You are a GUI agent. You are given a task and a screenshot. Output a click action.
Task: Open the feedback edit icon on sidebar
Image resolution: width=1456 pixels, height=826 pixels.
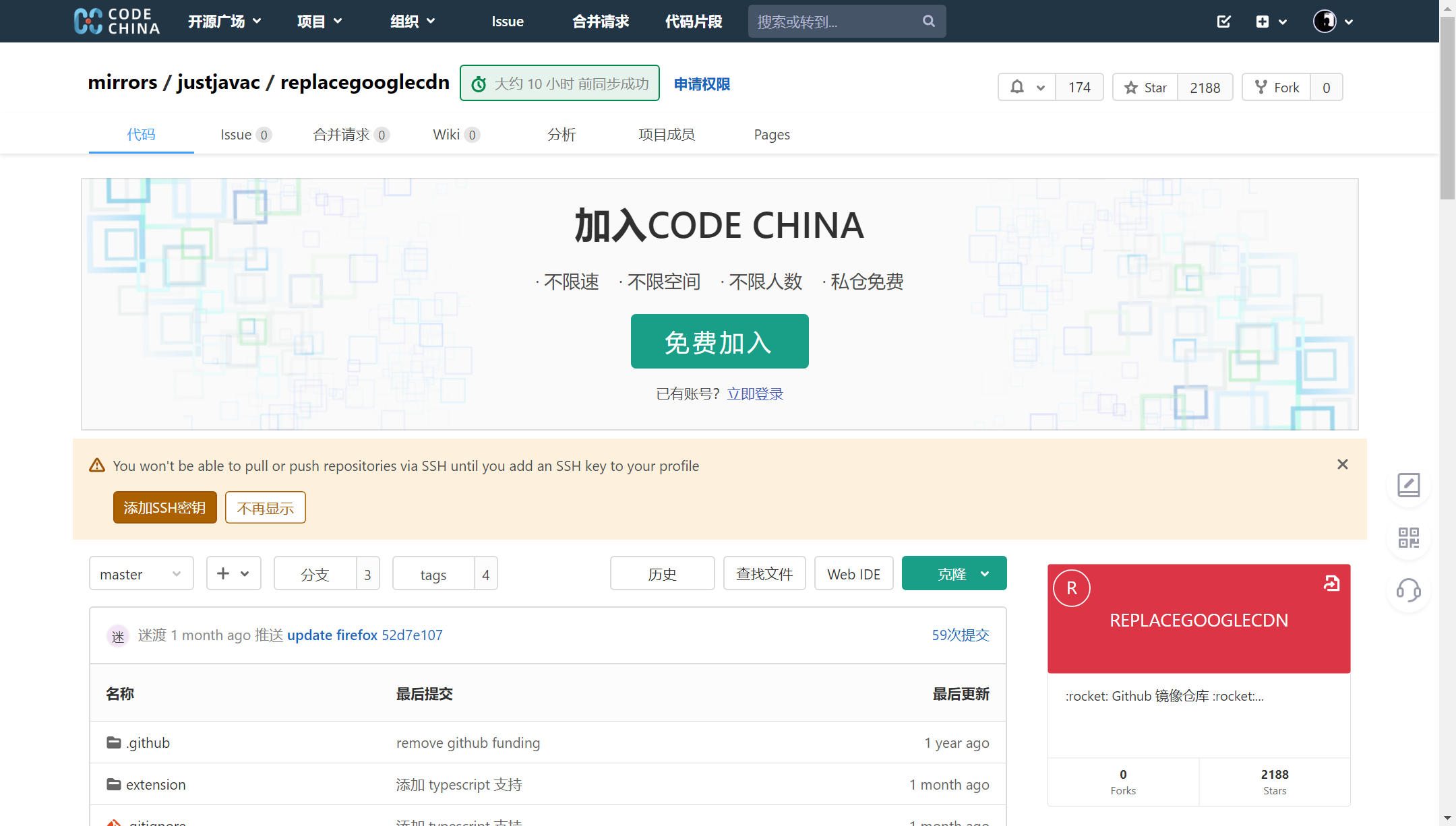click(x=1408, y=484)
